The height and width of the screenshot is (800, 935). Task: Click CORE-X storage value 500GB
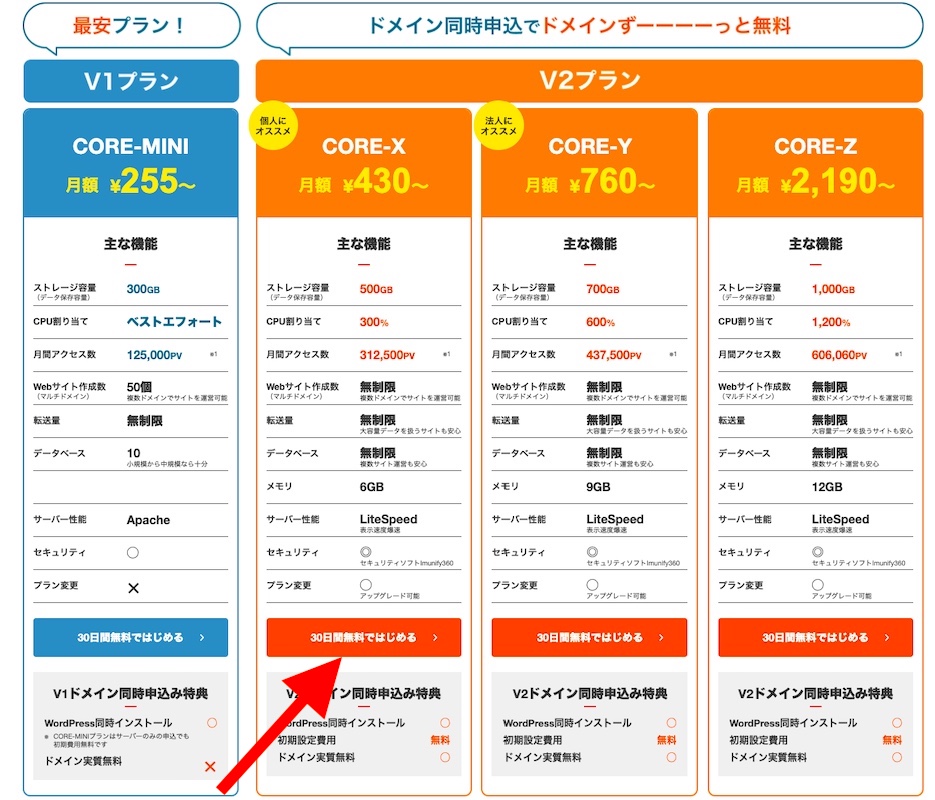[x=376, y=289]
